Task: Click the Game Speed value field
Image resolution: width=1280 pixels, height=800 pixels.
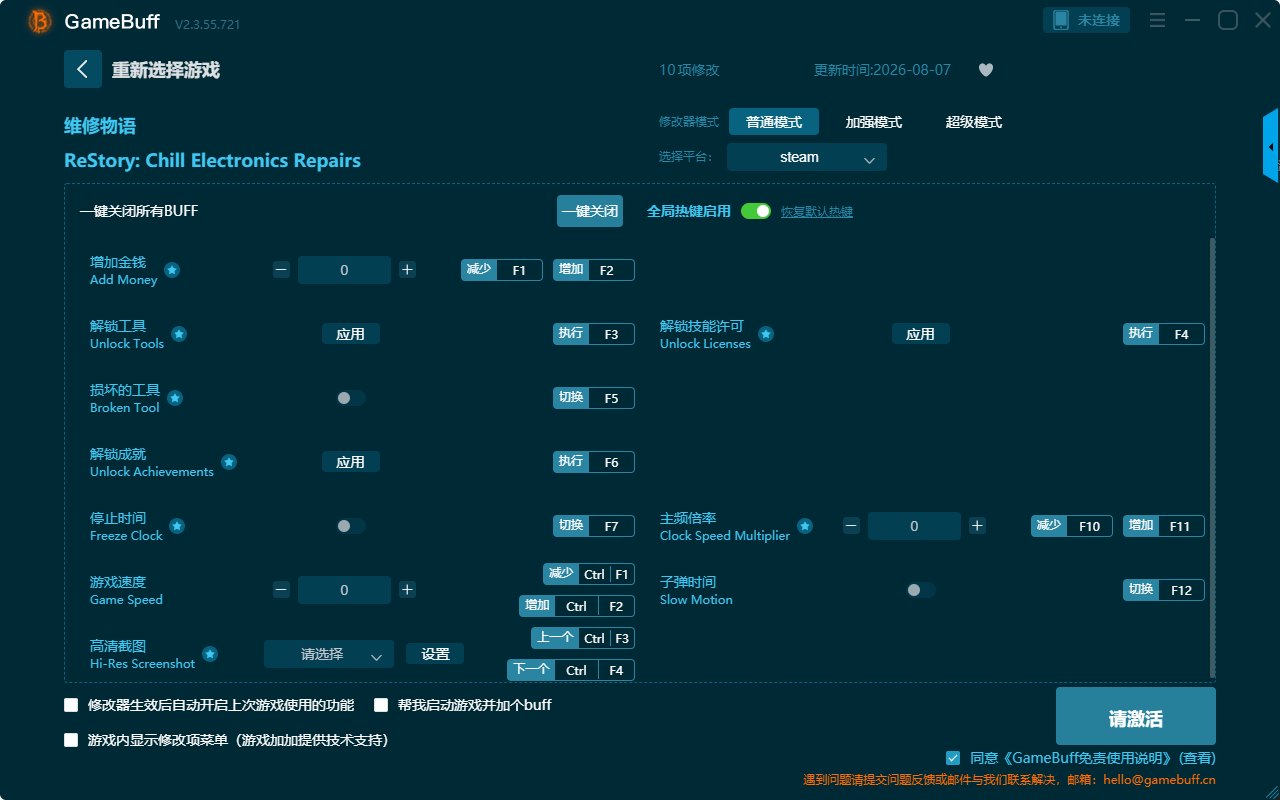Action: 344,590
